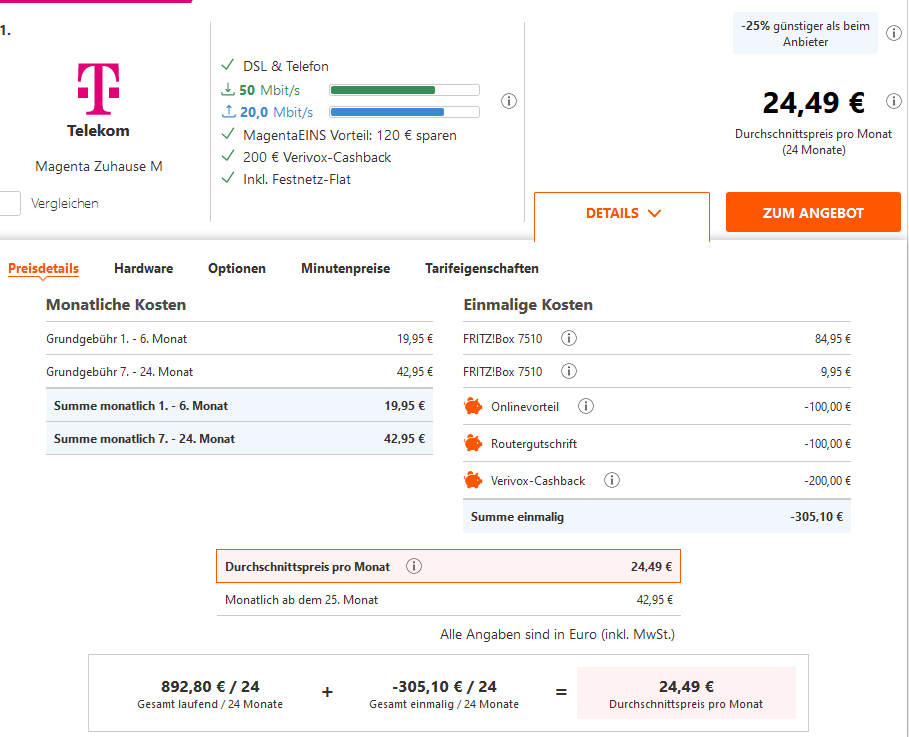Viewport: 909px width, 737px height.
Task: Click the Routergutschrift label
Action: click(534, 444)
